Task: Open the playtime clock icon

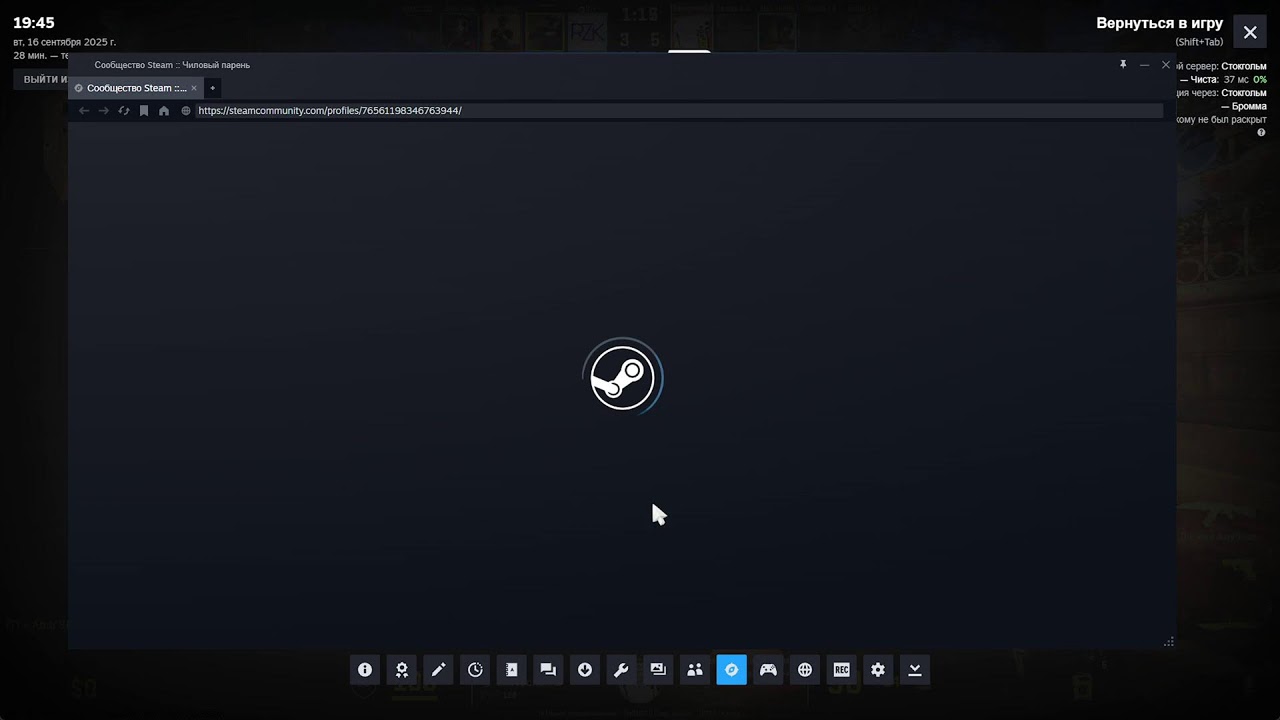Action: pos(475,670)
